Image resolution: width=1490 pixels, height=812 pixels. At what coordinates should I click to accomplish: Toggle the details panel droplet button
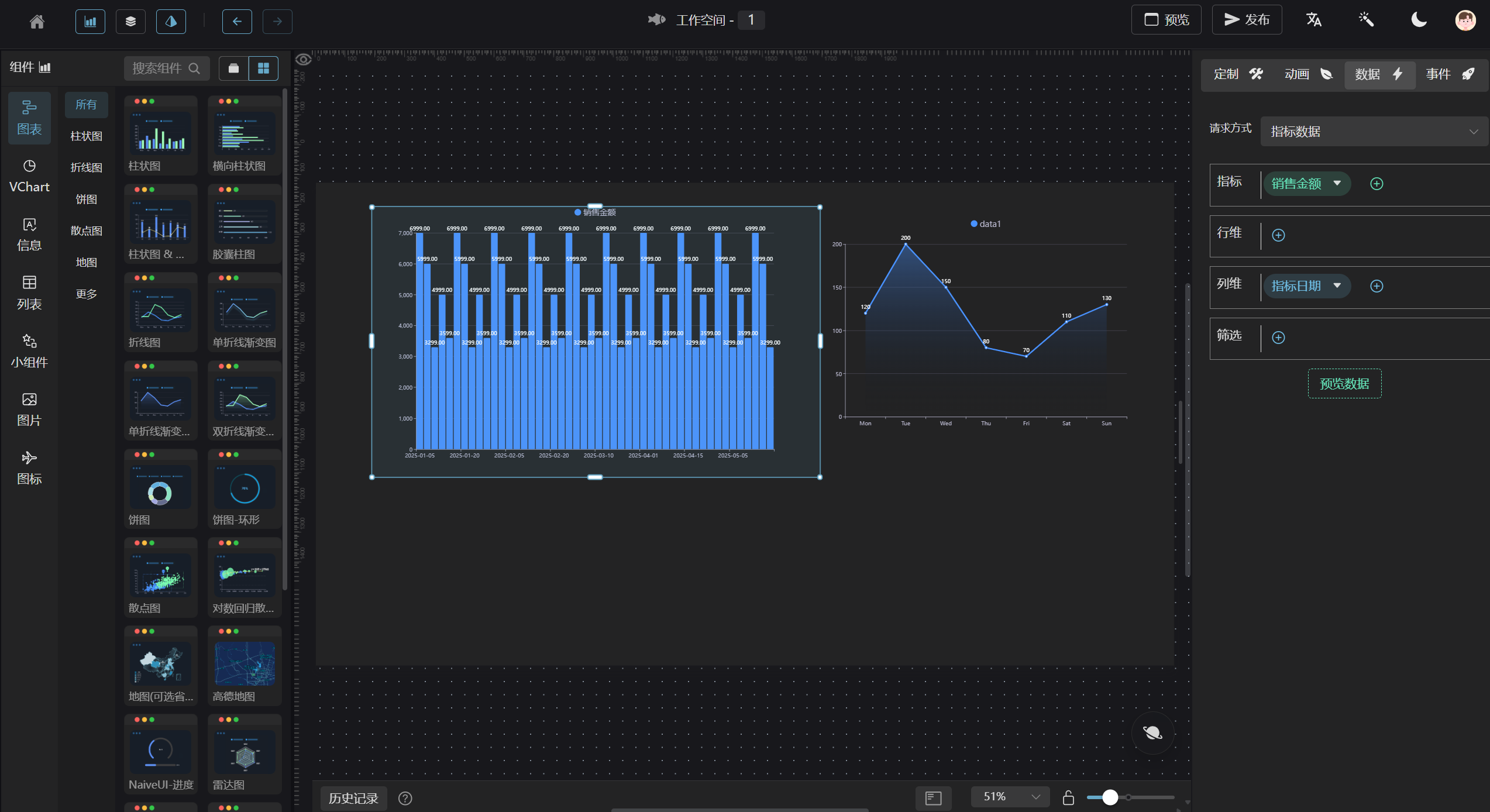pos(171,22)
